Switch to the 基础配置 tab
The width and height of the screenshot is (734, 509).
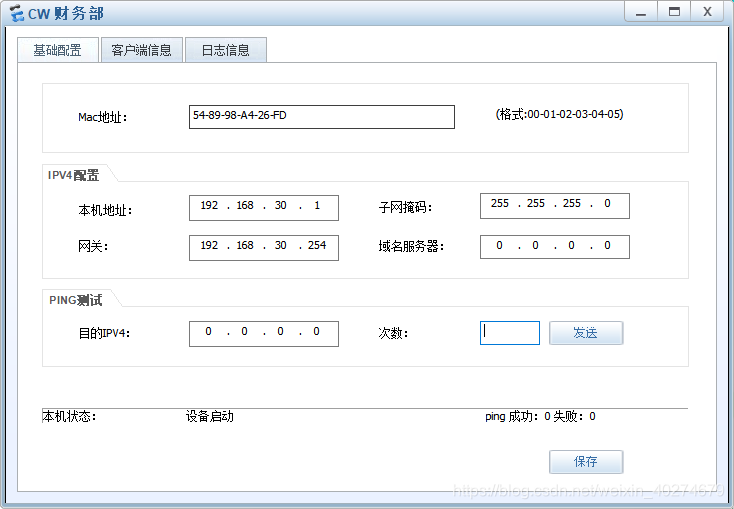coord(58,50)
